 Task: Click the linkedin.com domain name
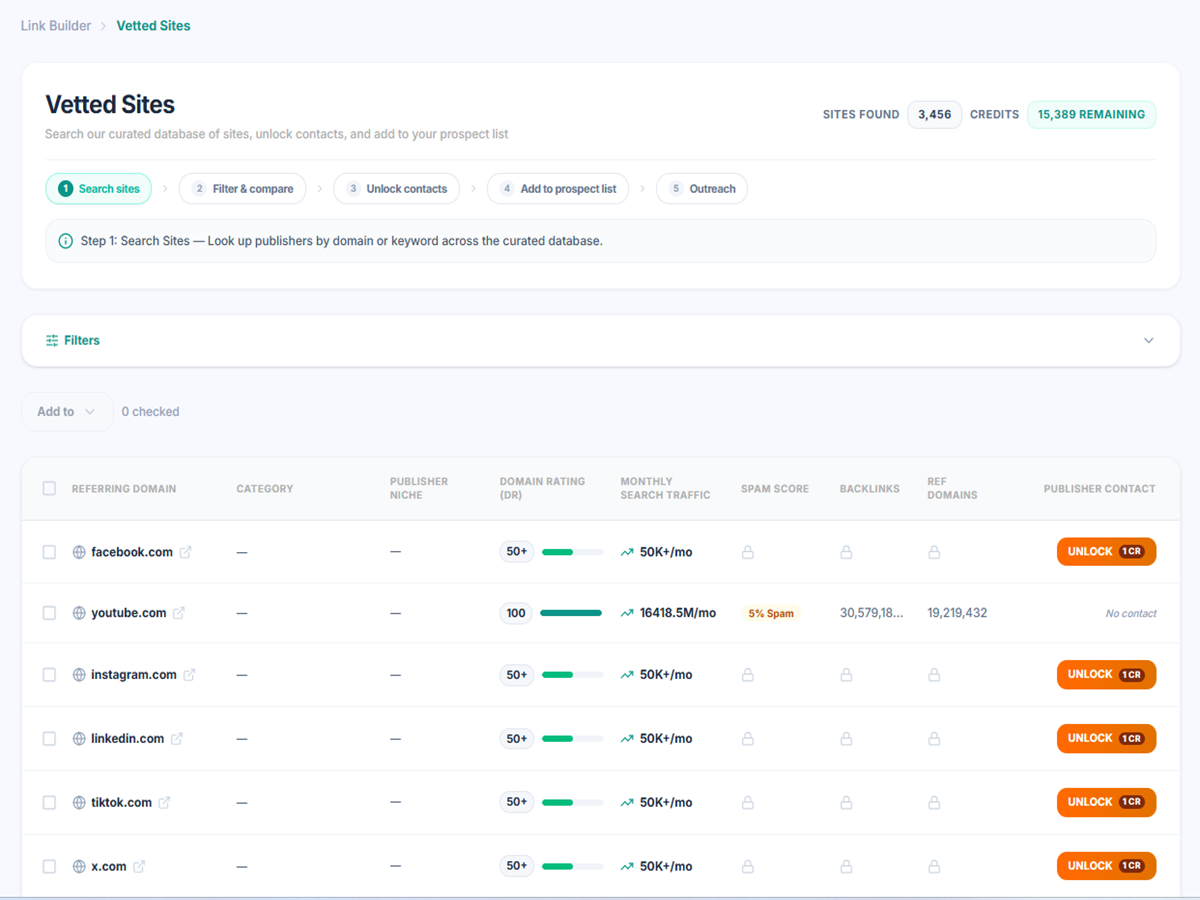coord(127,739)
